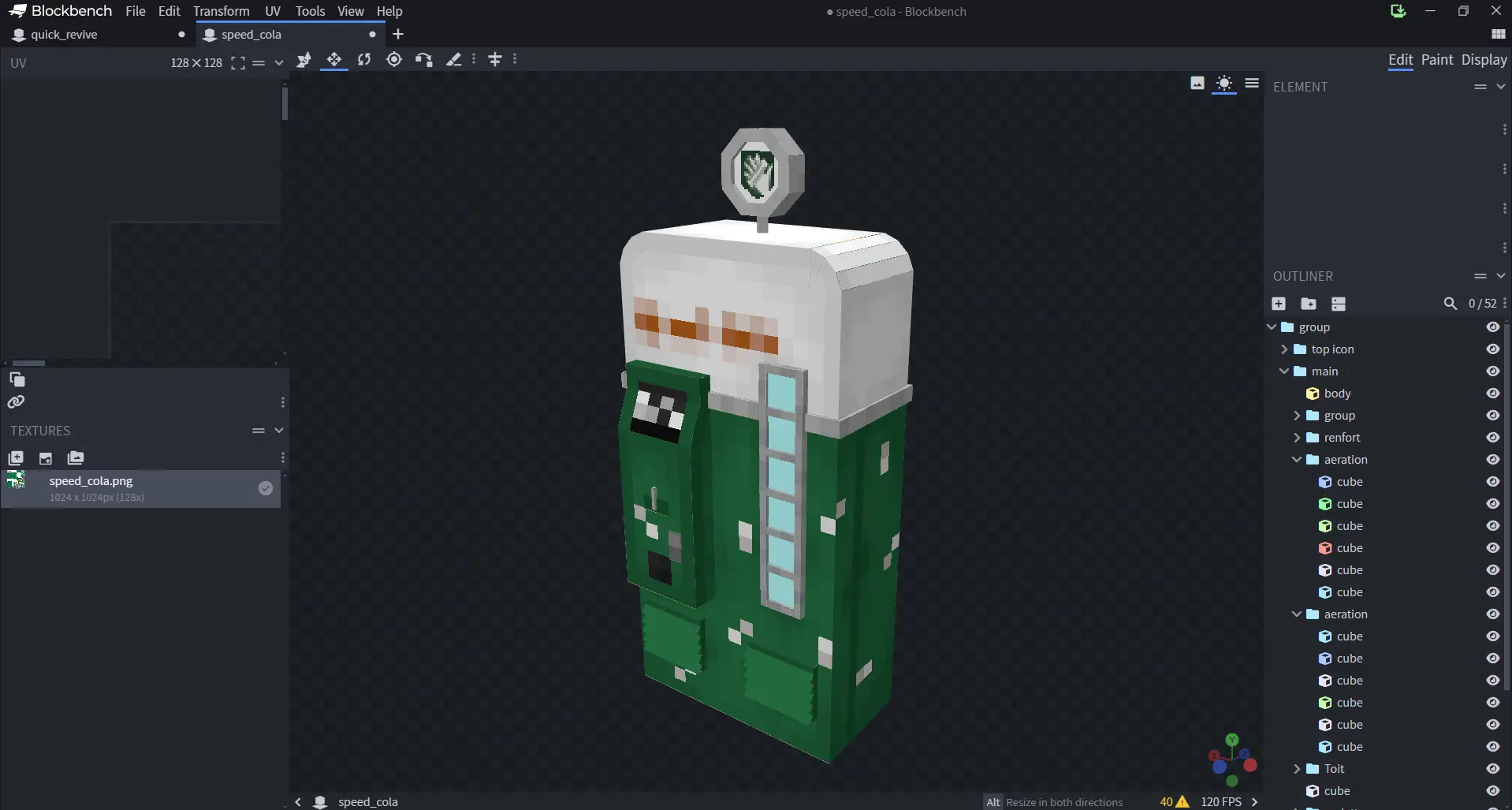The height and width of the screenshot is (810, 1512).
Task: Switch to the quick_revive project
Action: click(65, 34)
